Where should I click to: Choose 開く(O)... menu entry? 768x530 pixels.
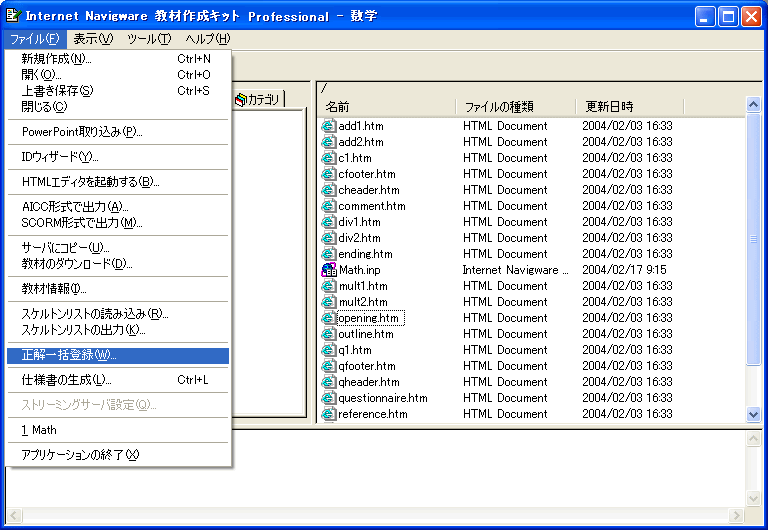coord(118,75)
